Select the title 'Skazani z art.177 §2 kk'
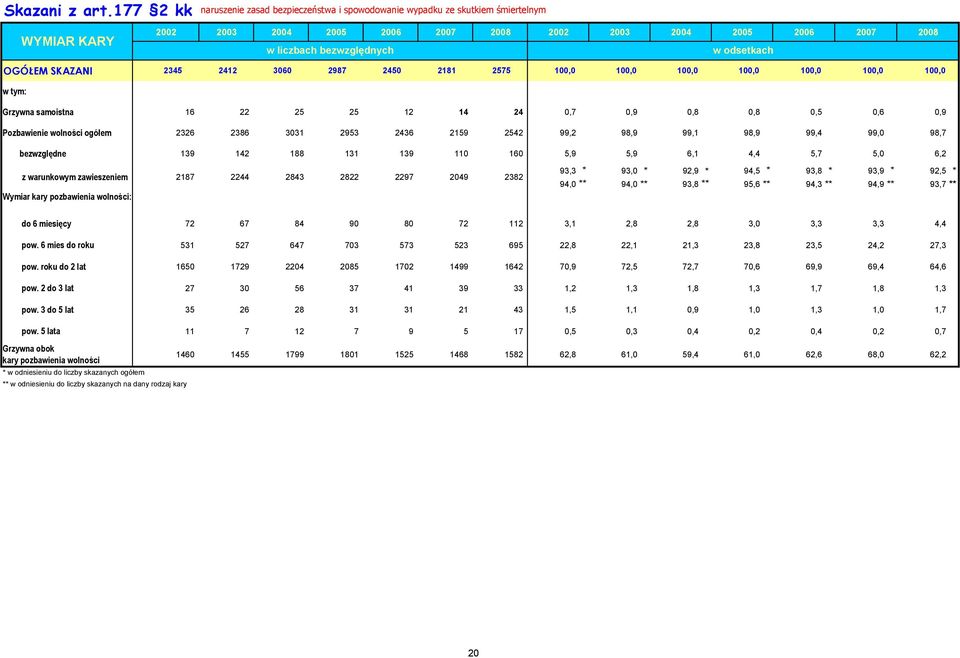This screenshot has height=658, width=960. pos(98,10)
